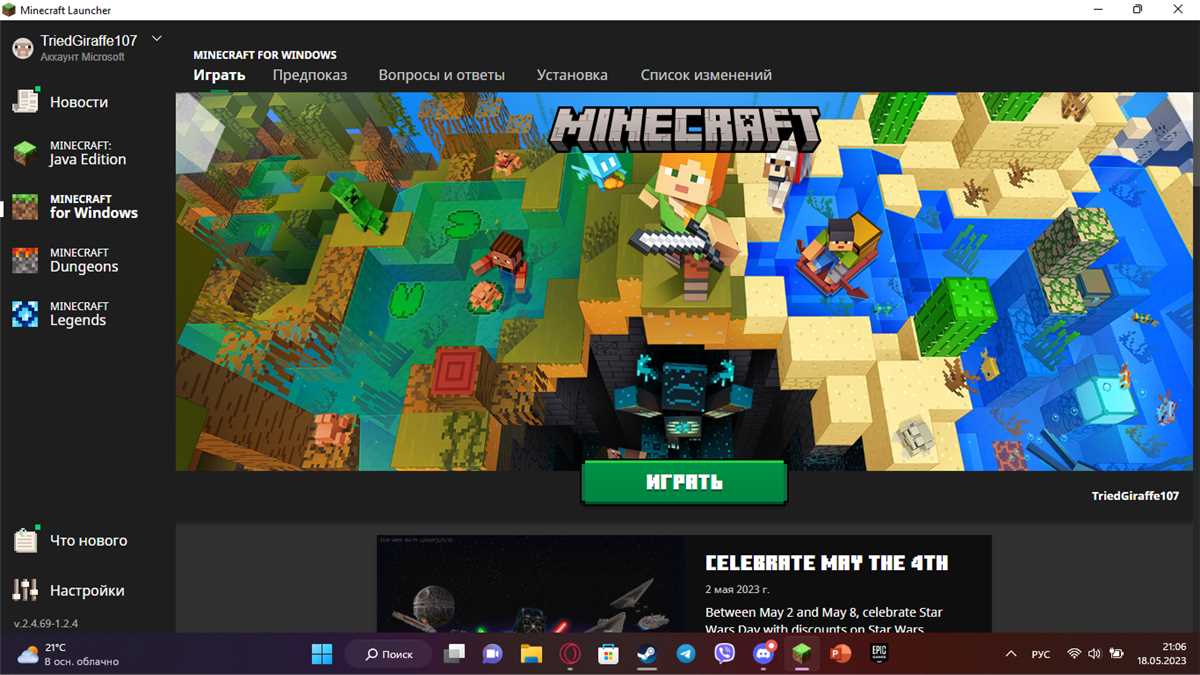Click the Minecraft Launcher taskbar icon
Screen dimensions: 1200x675
(x=801, y=654)
